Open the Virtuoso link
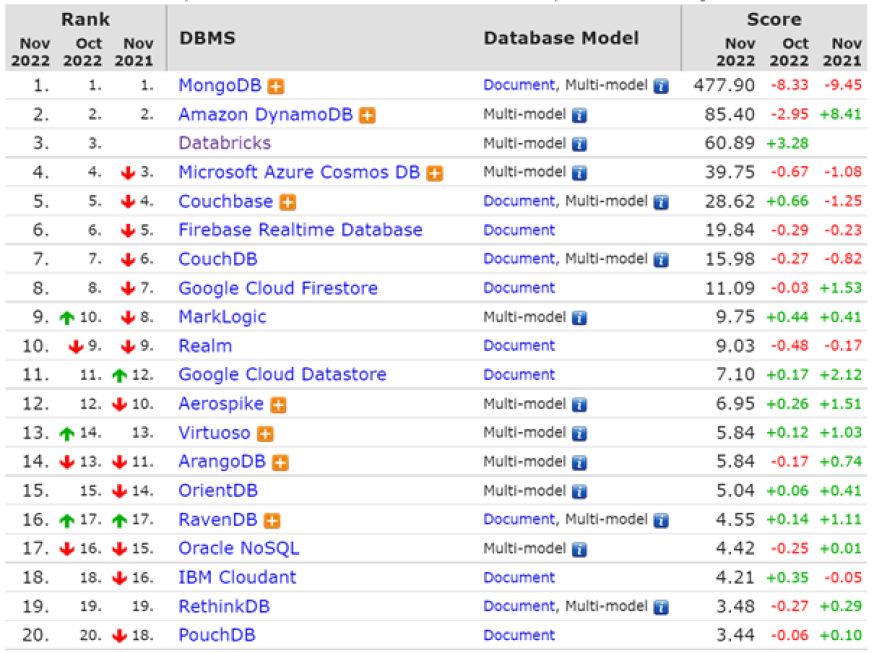Viewport: 874px width, 653px height. [214, 433]
